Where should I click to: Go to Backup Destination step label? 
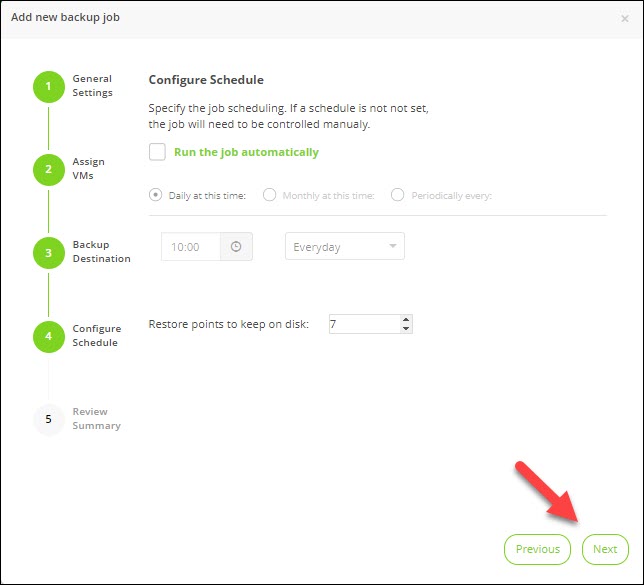click(101, 252)
